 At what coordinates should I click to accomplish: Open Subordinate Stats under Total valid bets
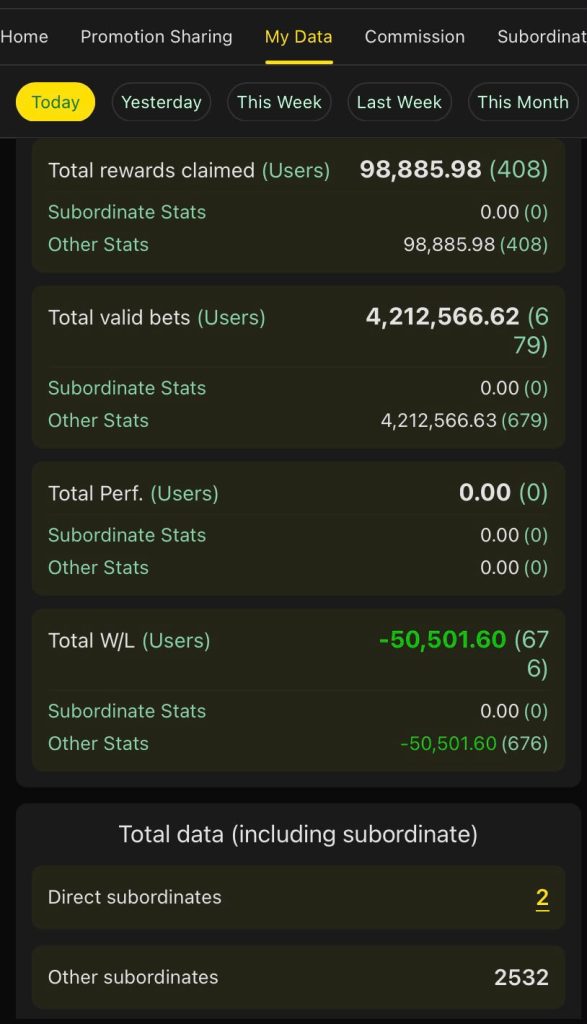point(127,388)
